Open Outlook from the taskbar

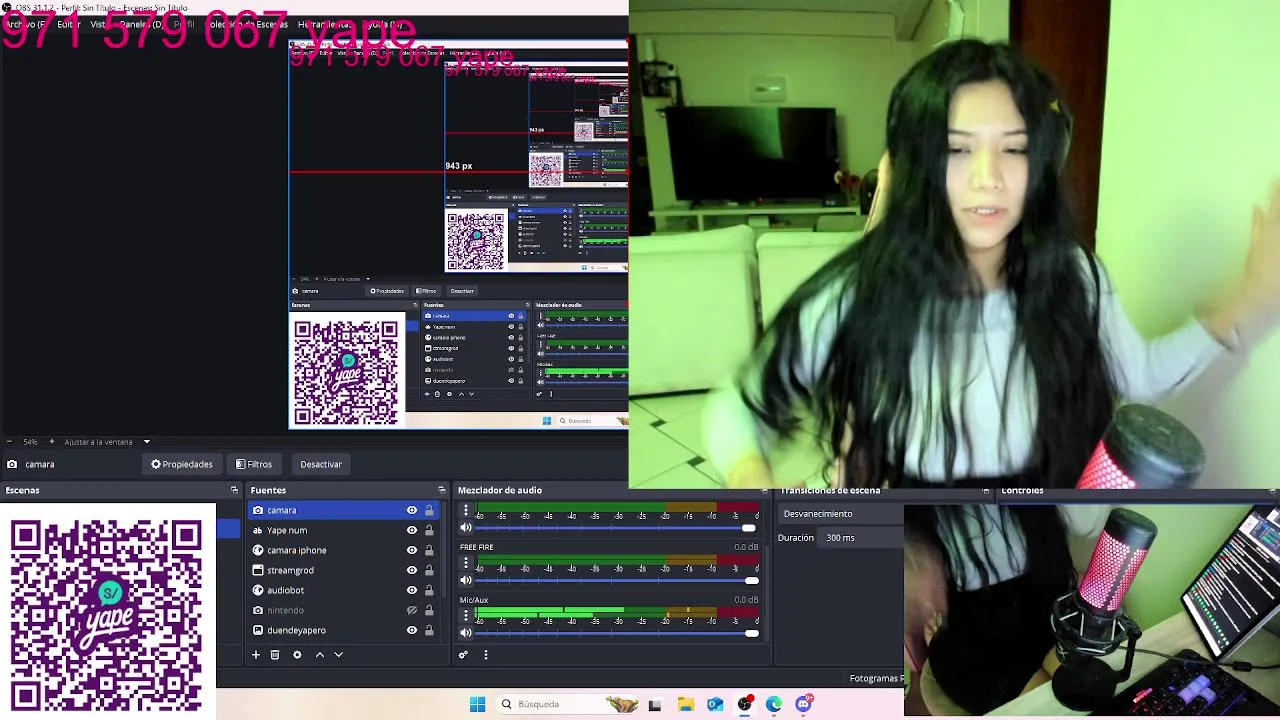click(x=715, y=704)
